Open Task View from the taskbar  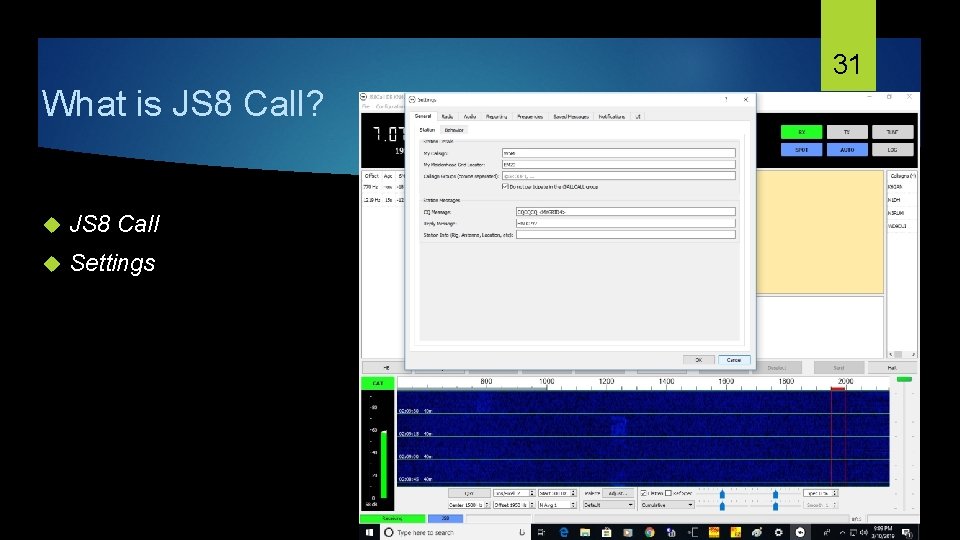541,533
